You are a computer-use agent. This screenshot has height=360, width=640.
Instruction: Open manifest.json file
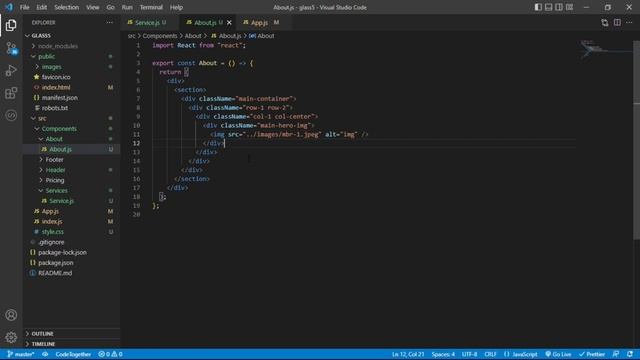click(72, 97)
